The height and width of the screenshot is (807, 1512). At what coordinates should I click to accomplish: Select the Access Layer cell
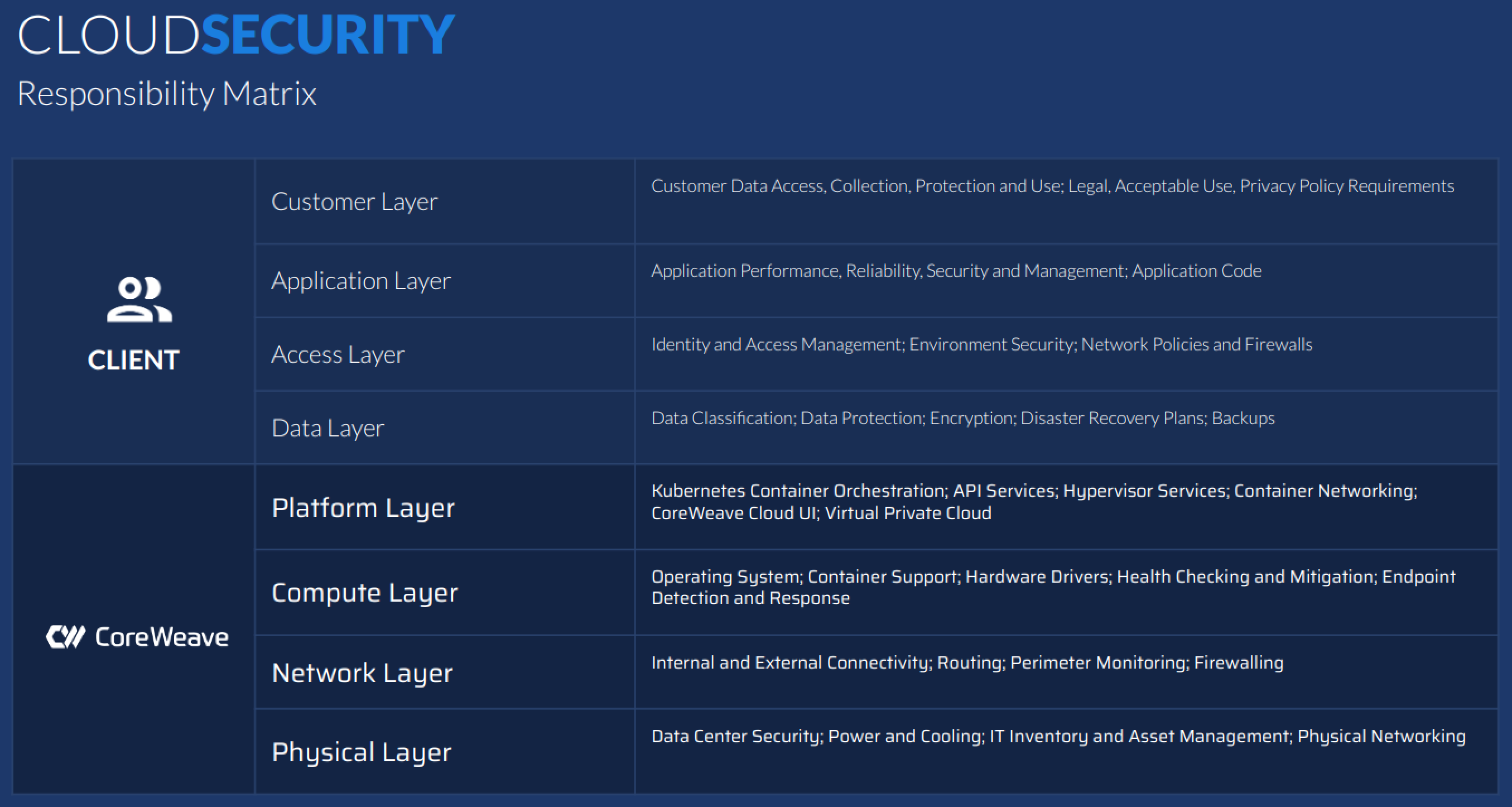click(x=445, y=354)
